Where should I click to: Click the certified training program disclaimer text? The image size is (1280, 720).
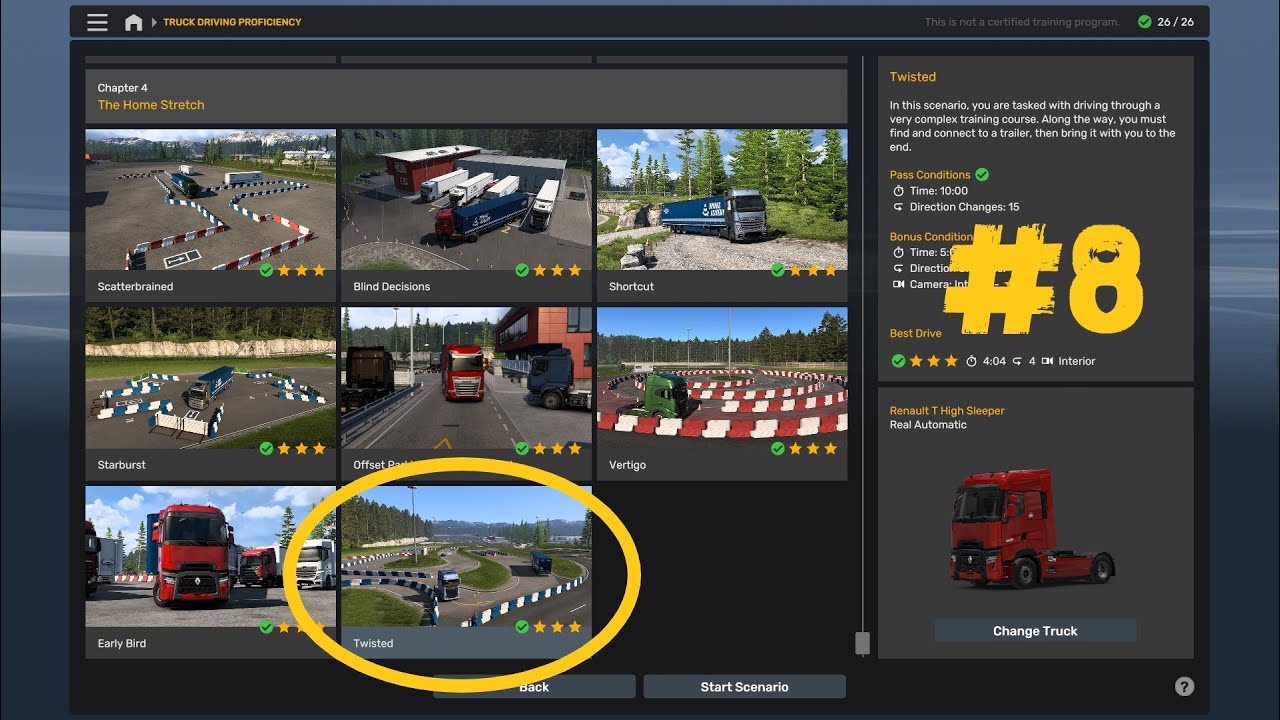[1022, 22]
